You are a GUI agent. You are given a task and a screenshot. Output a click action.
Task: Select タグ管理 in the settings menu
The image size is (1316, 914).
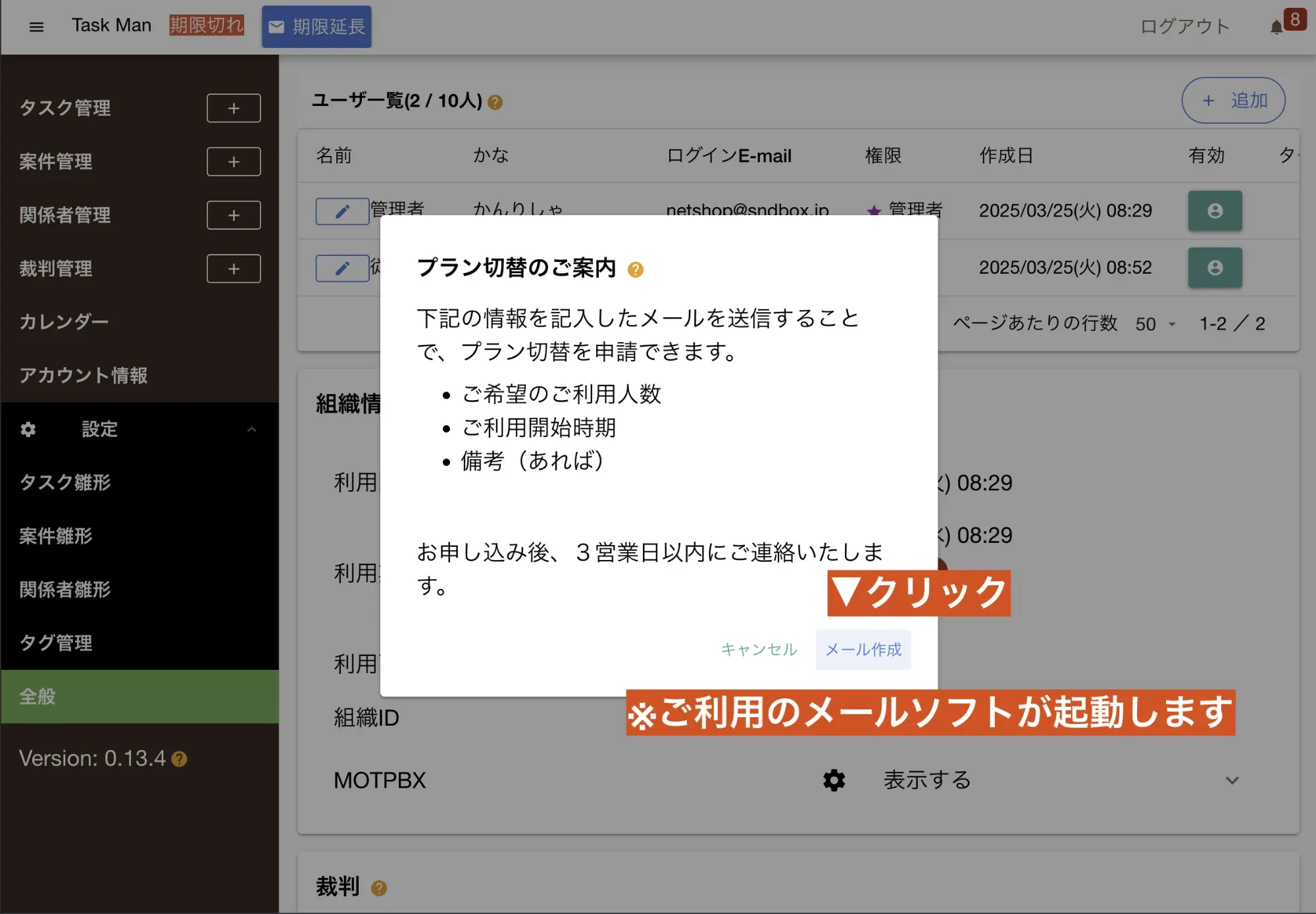[x=56, y=643]
